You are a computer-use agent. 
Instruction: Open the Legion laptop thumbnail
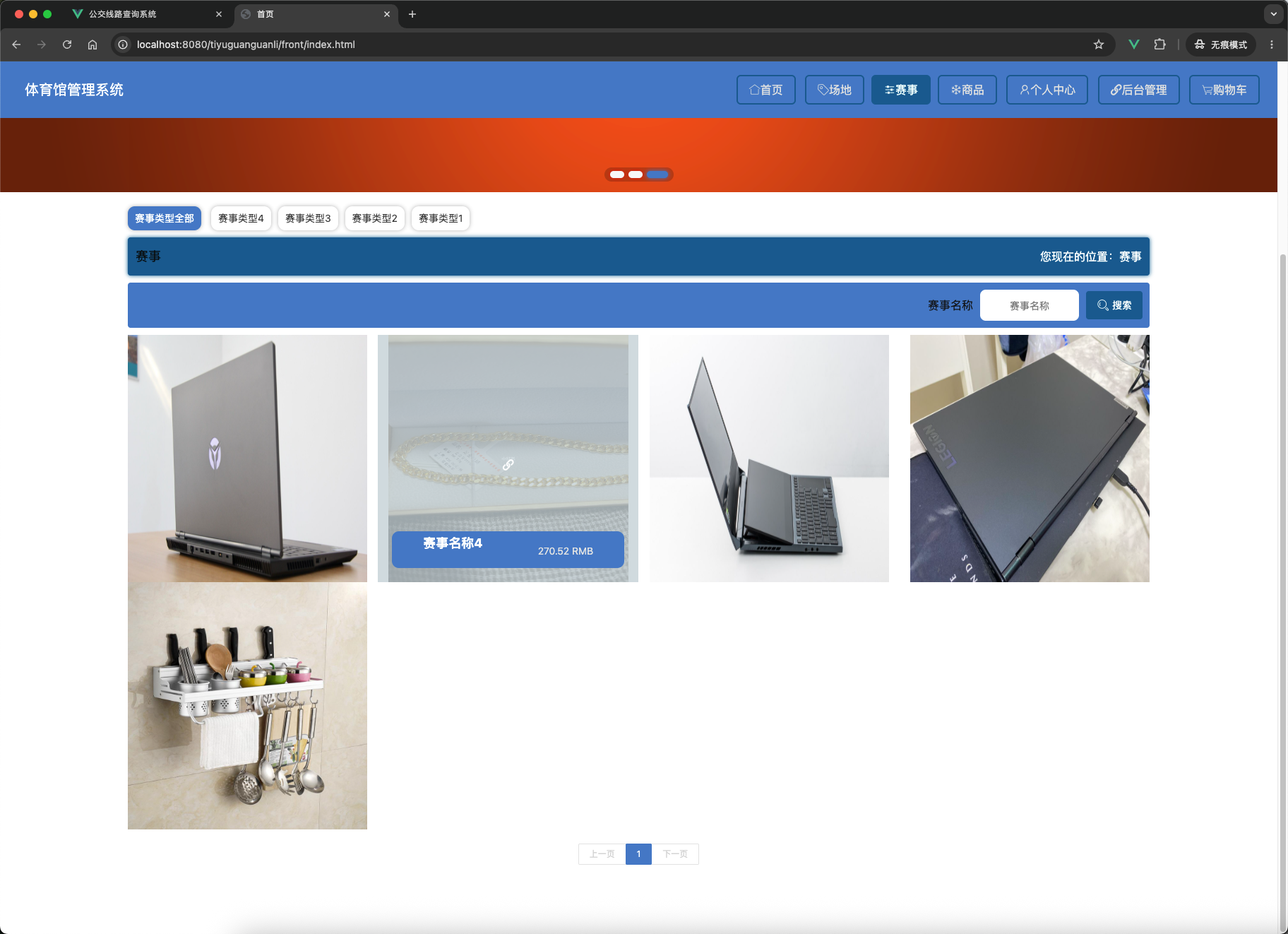(1030, 459)
